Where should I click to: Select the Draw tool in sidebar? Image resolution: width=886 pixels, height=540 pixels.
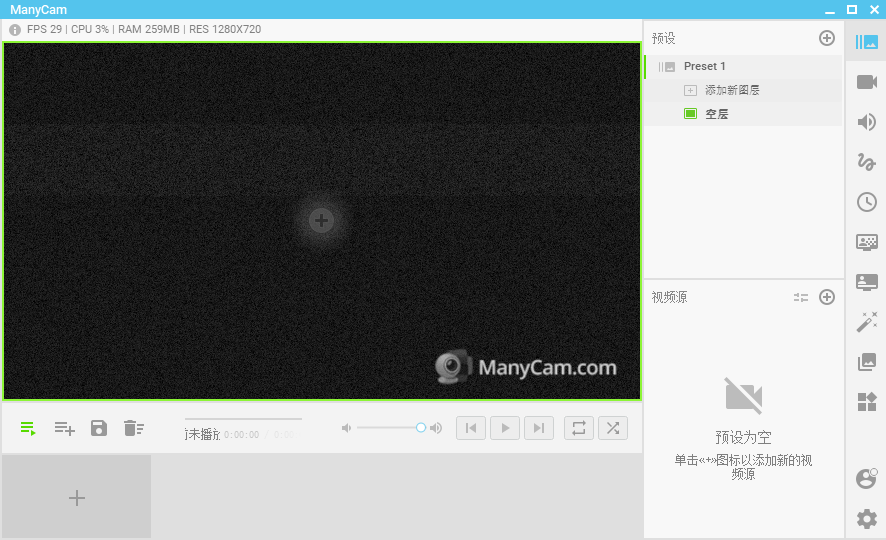[866, 162]
